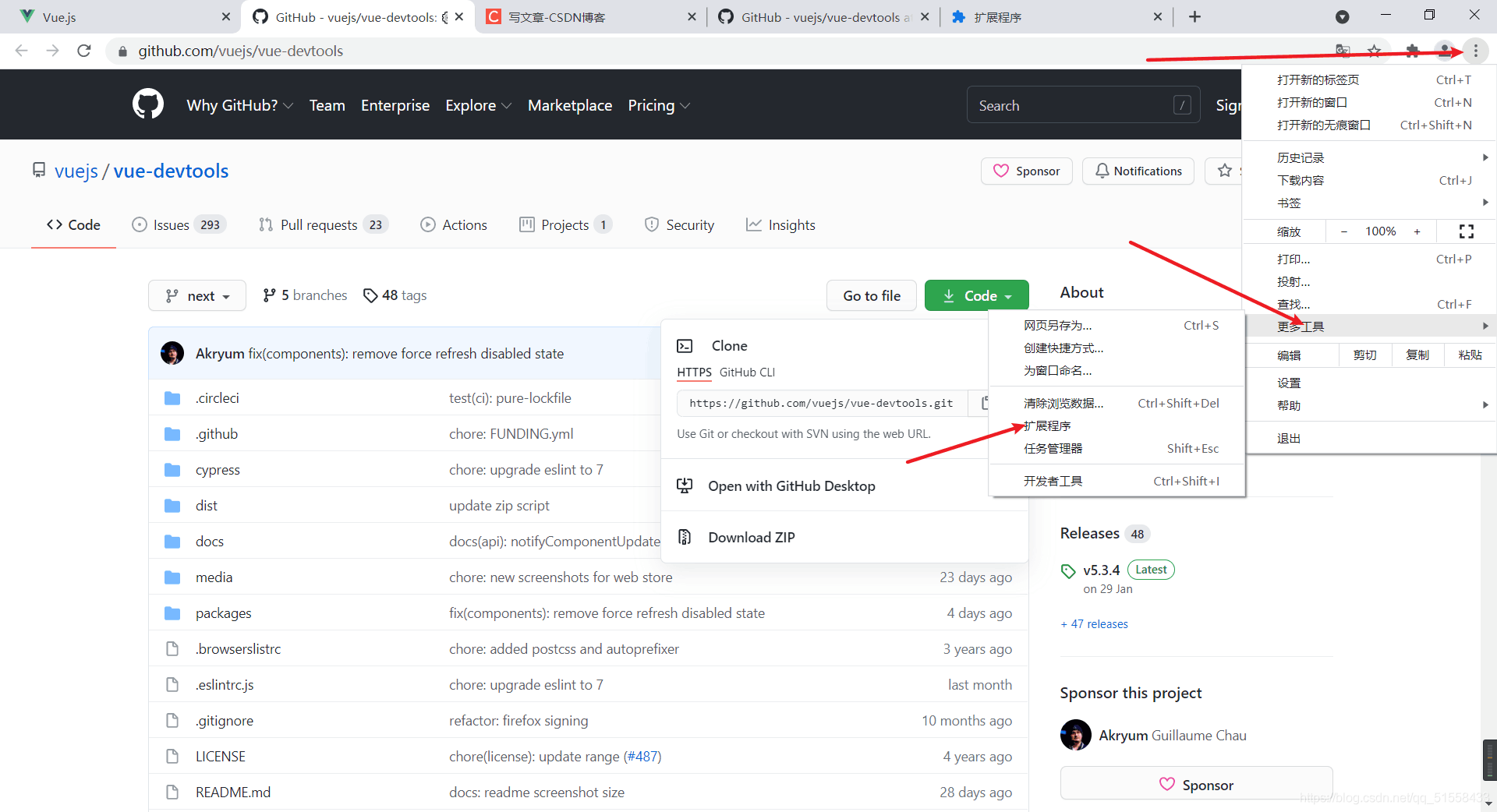Click the .circleci folder icon
1497x812 pixels.
coord(172,398)
